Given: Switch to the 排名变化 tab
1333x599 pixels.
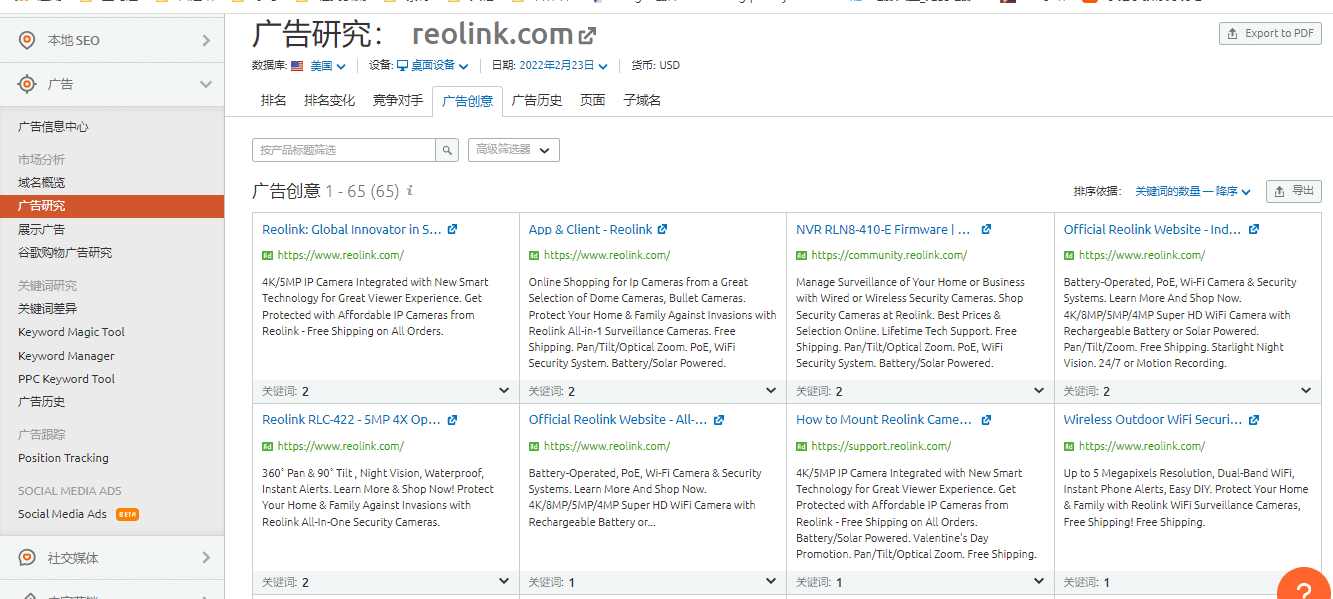Looking at the screenshot, I should (x=330, y=100).
